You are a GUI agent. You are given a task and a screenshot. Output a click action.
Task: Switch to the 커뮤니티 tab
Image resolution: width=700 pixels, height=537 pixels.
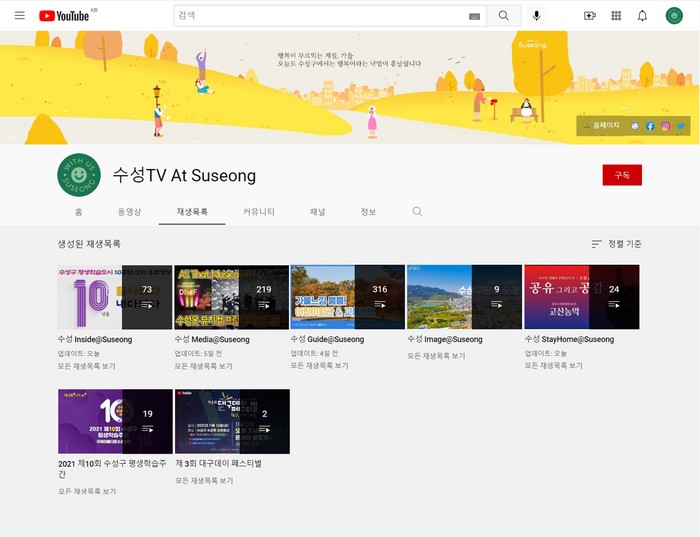[x=259, y=212]
